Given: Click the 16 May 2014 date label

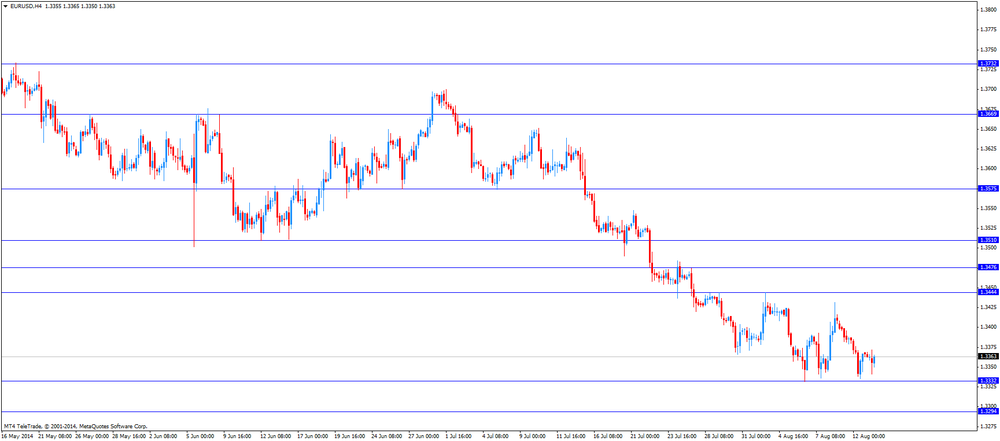Looking at the screenshot, I should 18,437.
